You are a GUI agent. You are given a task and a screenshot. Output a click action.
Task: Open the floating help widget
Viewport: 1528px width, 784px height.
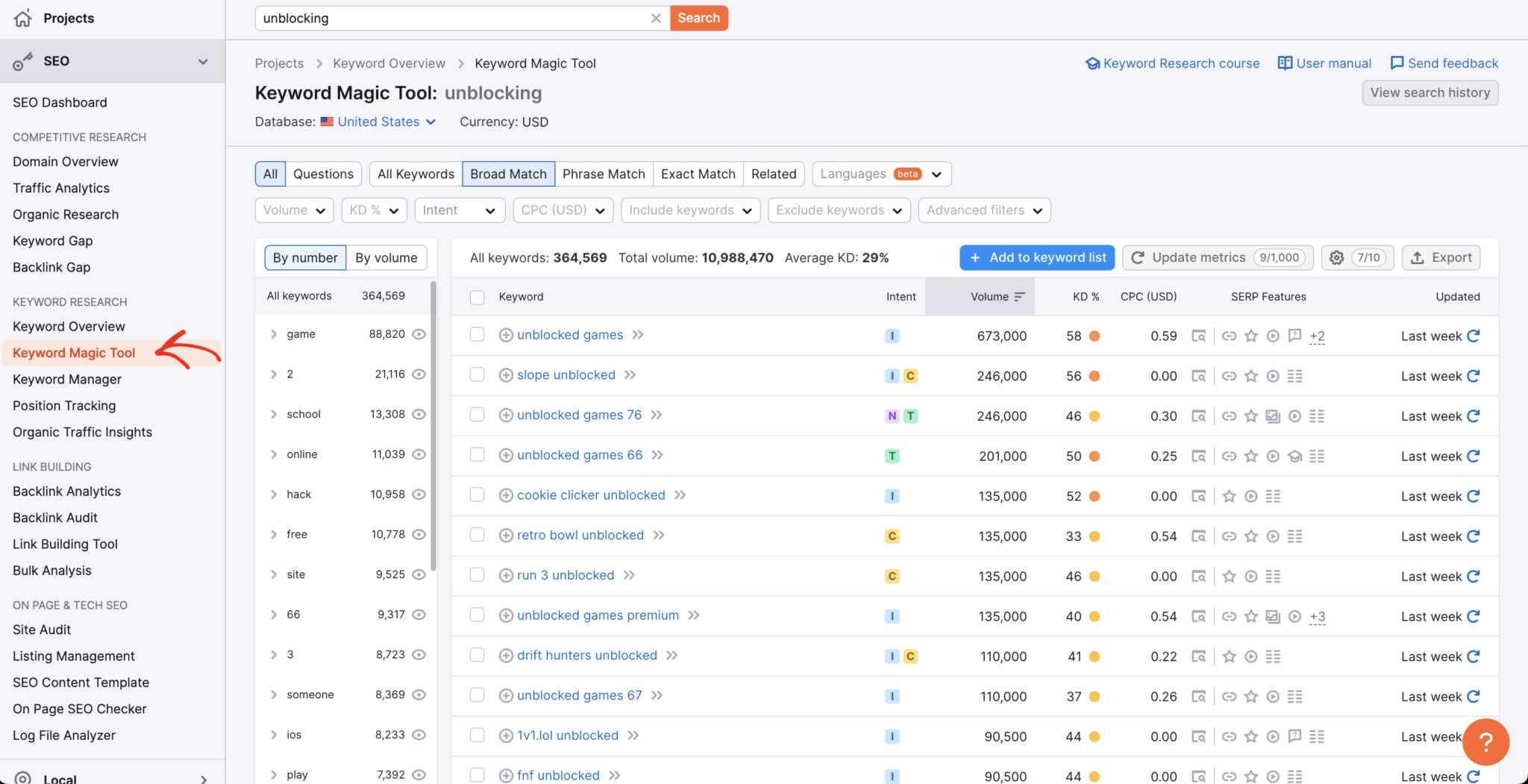click(1485, 742)
